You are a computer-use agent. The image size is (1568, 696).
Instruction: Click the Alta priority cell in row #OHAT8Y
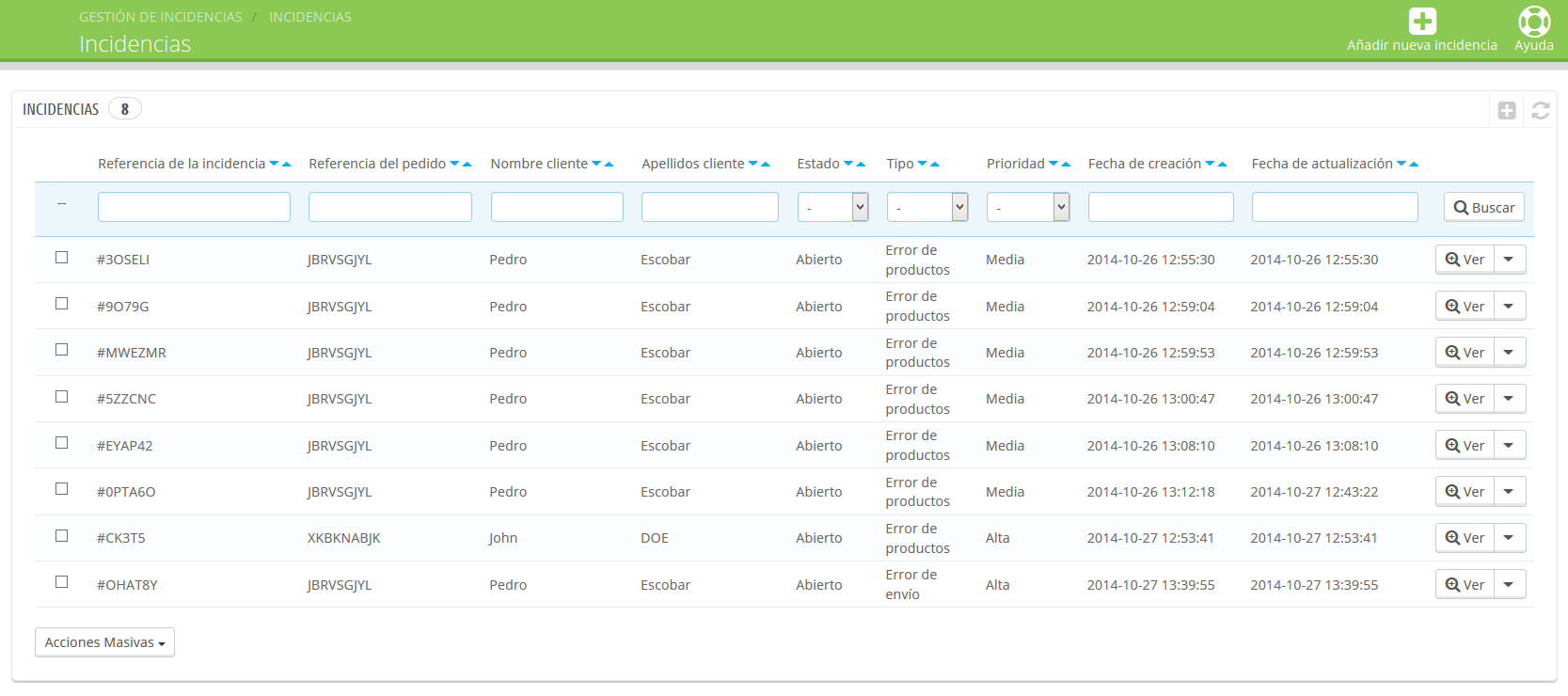tap(998, 585)
